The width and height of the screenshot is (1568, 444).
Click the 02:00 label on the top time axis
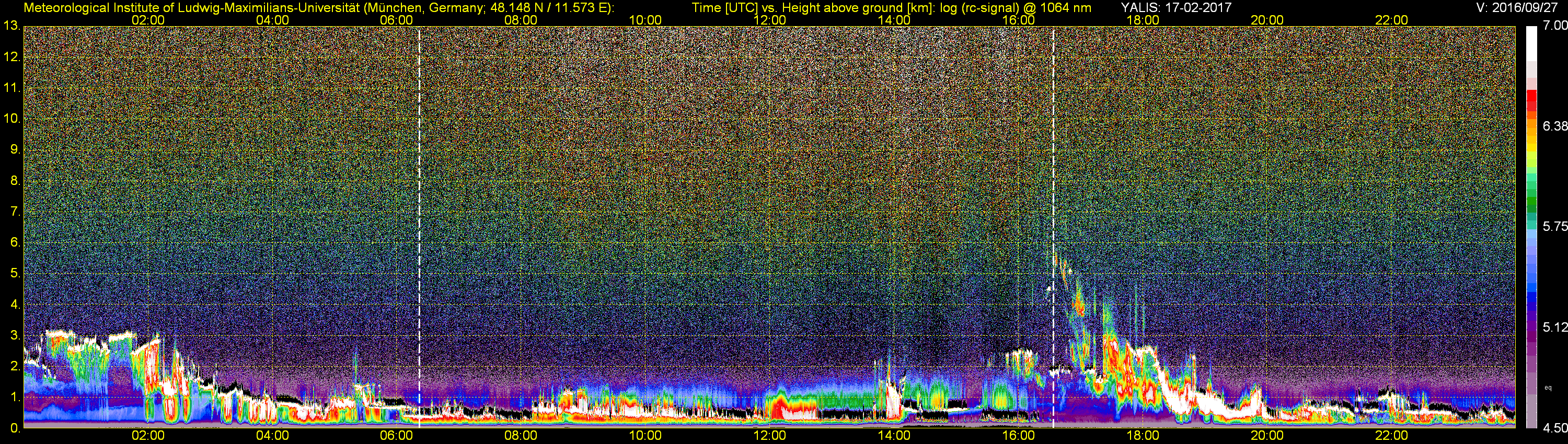pos(148,20)
